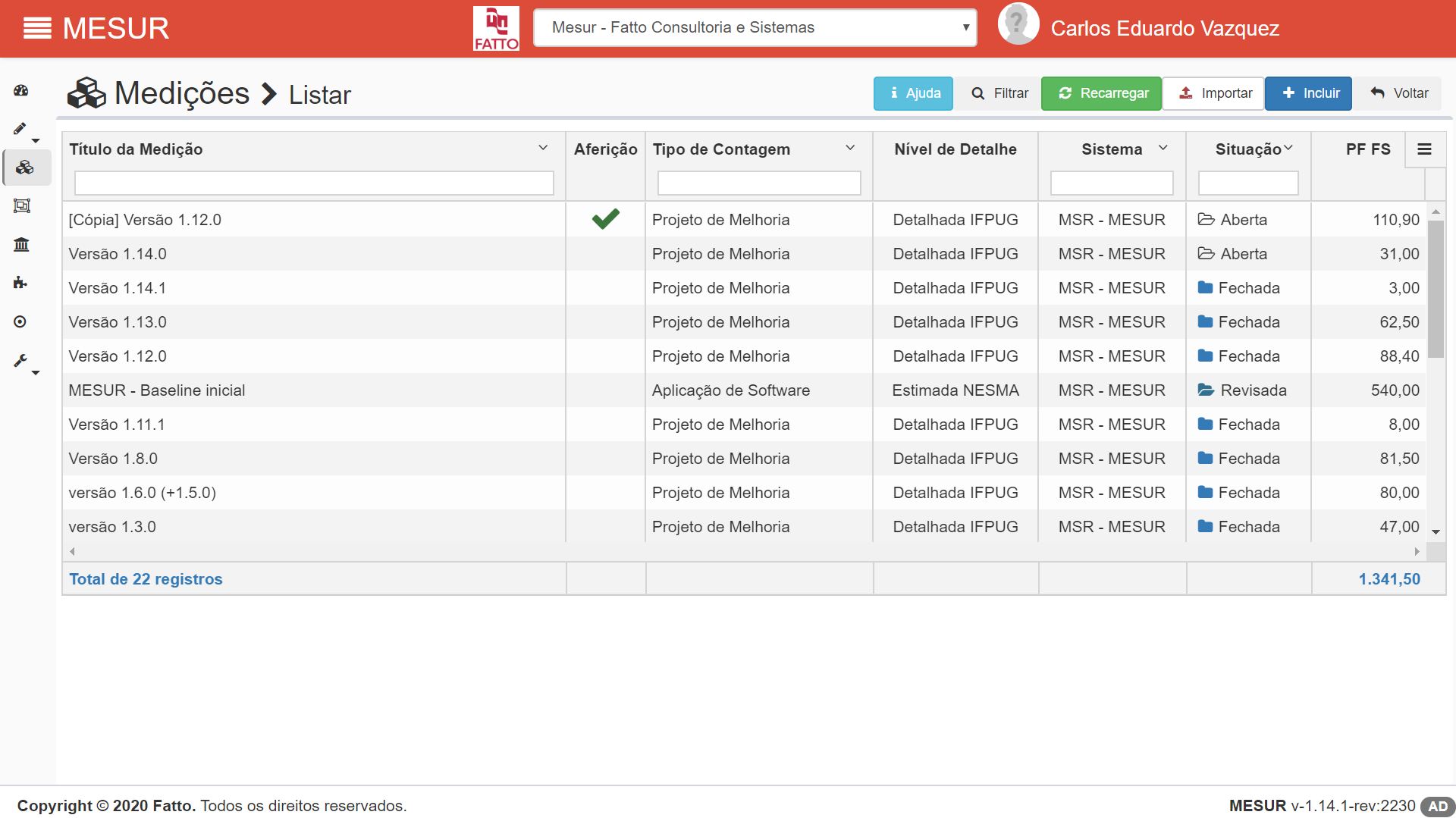This screenshot has width=1456, height=818.
Task: Click the Título da Medição filter input
Action: [314, 183]
